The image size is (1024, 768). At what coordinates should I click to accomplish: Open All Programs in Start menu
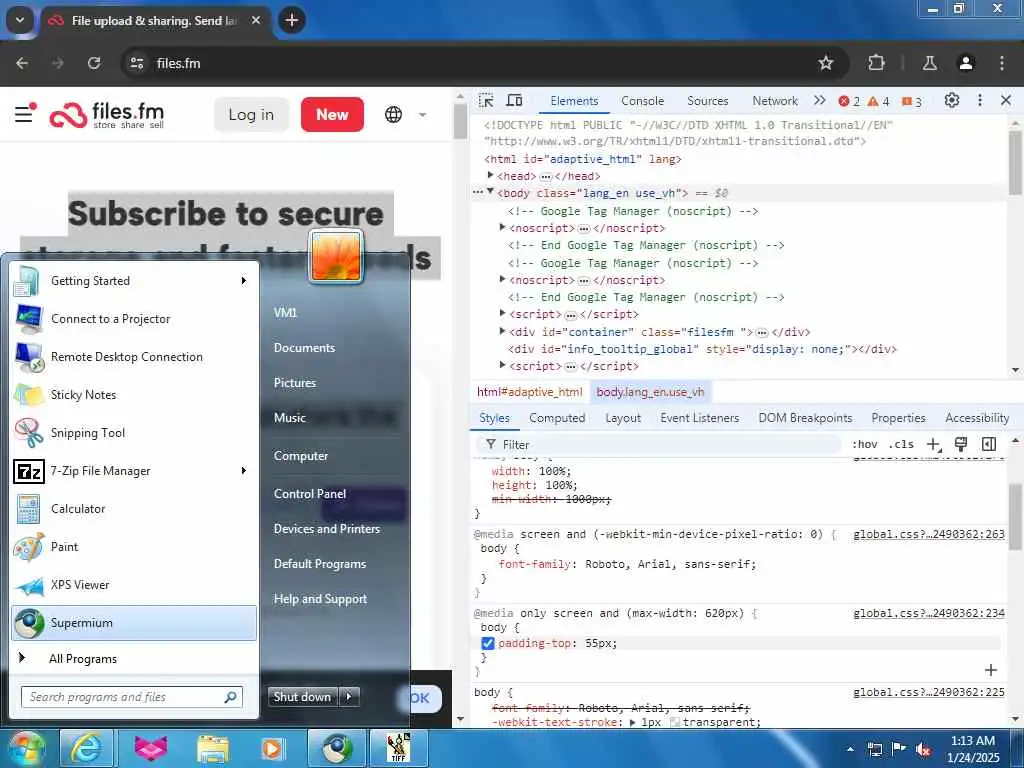click(x=83, y=659)
